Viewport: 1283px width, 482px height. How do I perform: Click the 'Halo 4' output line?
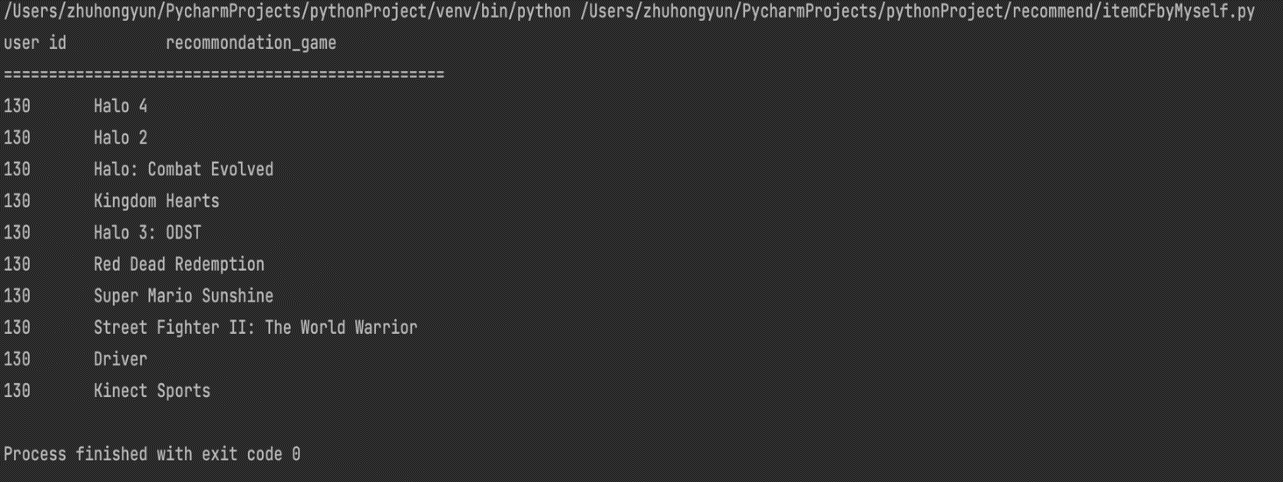pos(120,105)
